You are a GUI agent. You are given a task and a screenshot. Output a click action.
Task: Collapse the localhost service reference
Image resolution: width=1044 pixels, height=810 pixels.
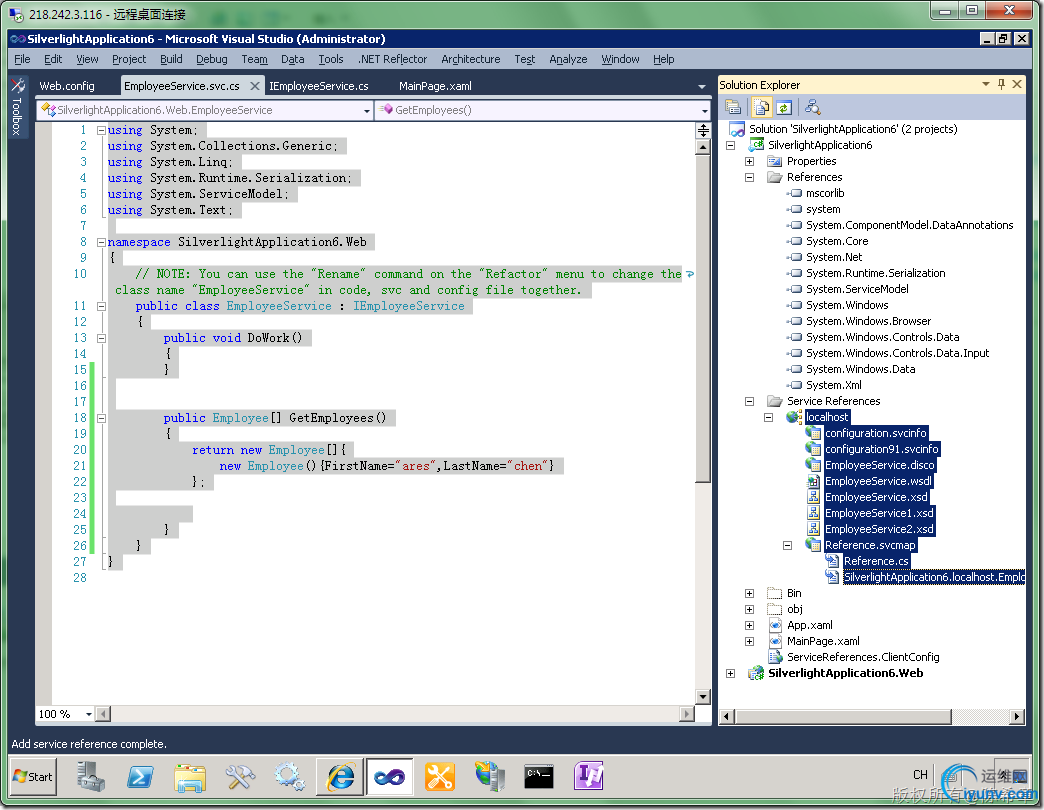point(768,417)
